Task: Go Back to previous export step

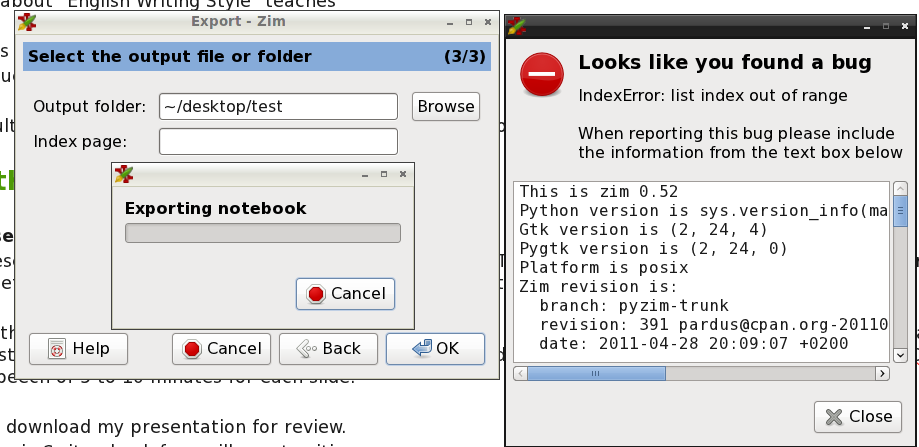Action: coord(327,348)
